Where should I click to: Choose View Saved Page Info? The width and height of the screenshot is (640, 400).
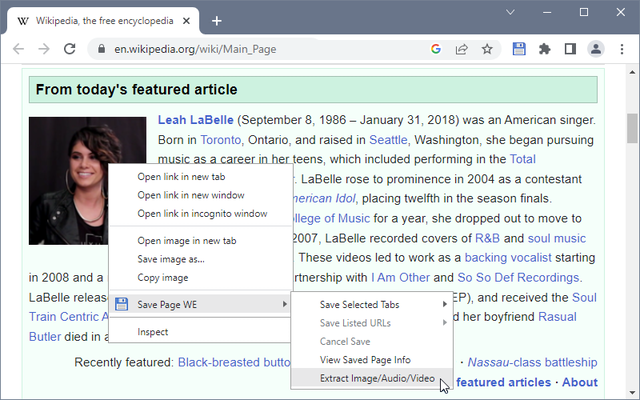coord(372,360)
